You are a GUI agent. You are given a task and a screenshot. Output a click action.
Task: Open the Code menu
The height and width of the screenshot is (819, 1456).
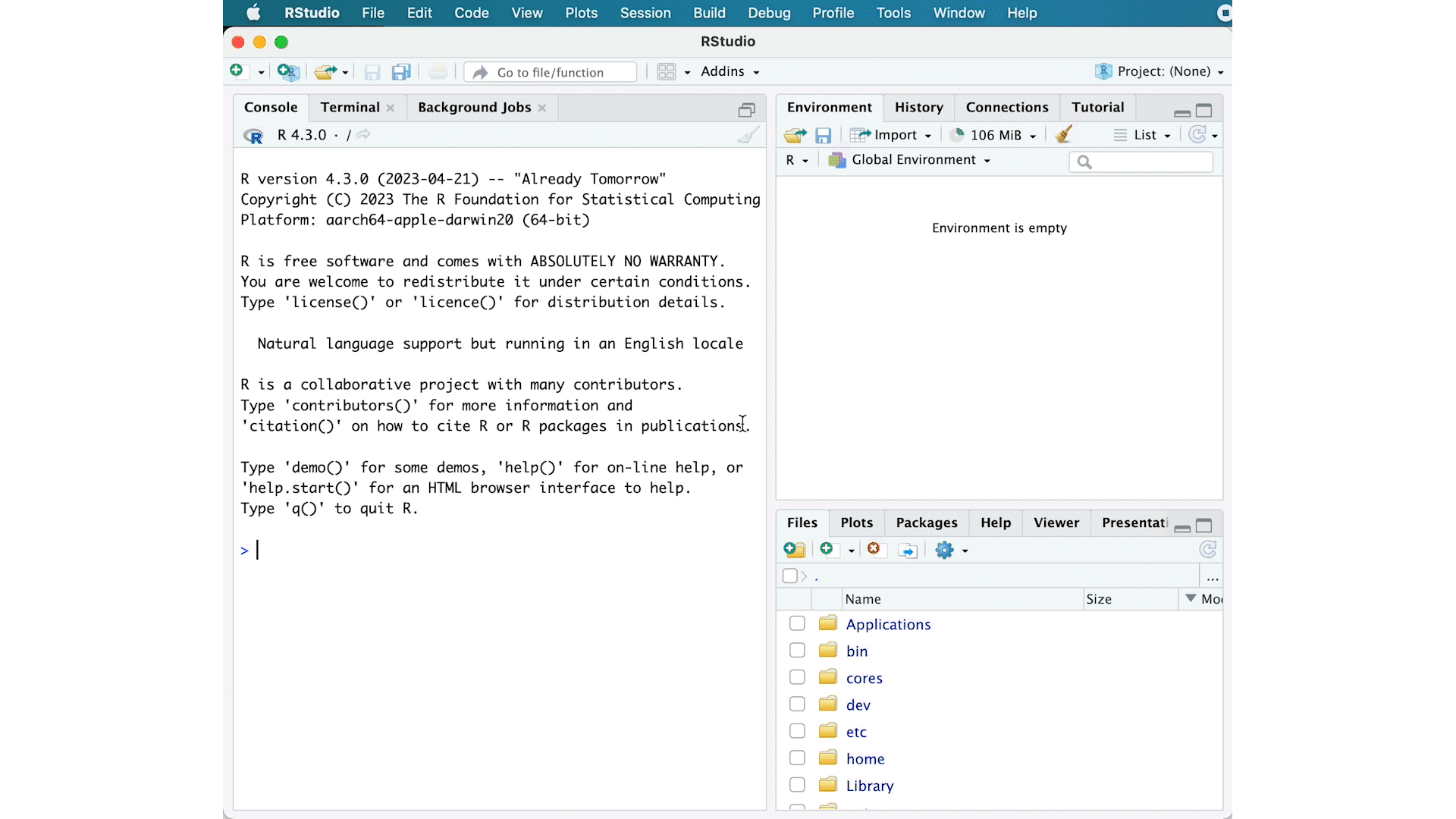coord(471,13)
